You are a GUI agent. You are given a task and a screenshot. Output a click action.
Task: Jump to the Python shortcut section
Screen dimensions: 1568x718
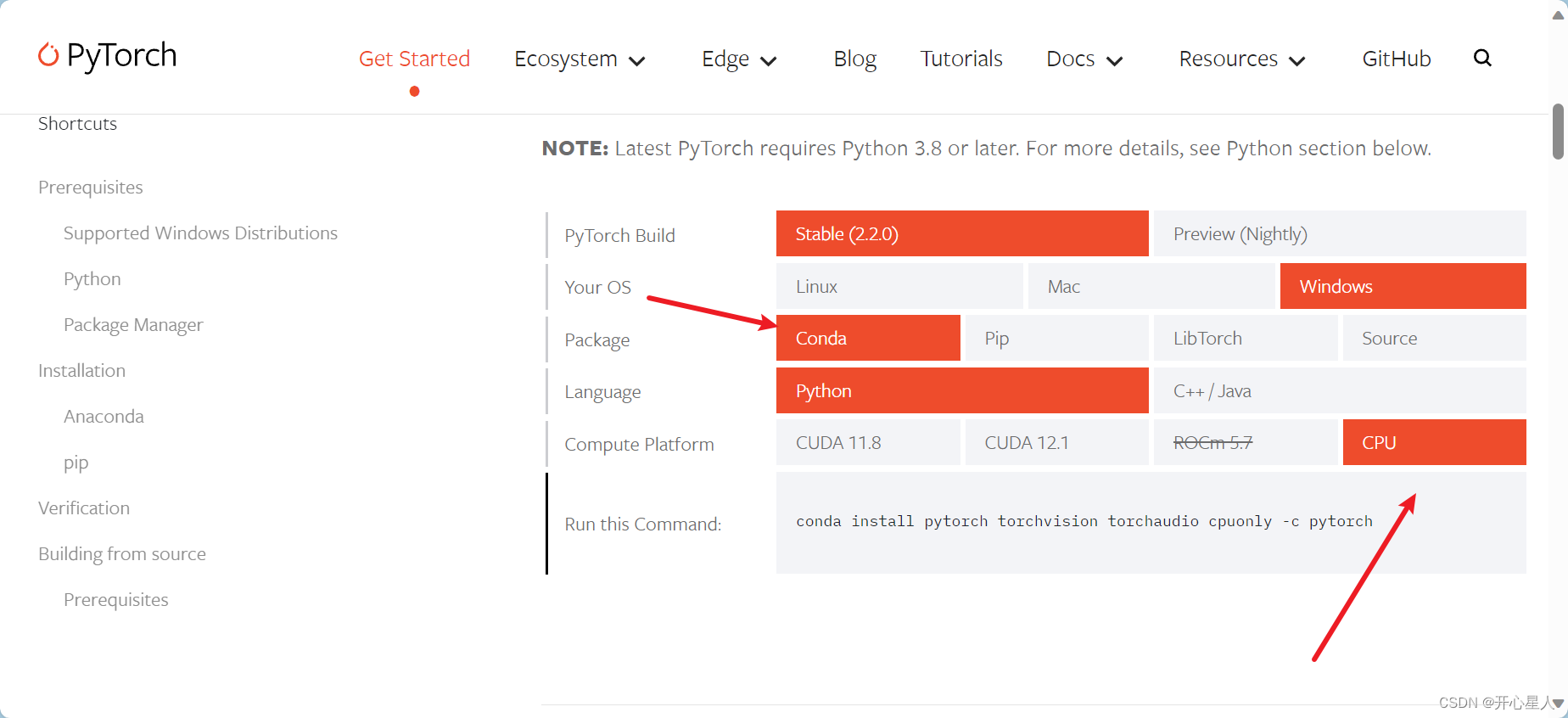click(92, 278)
